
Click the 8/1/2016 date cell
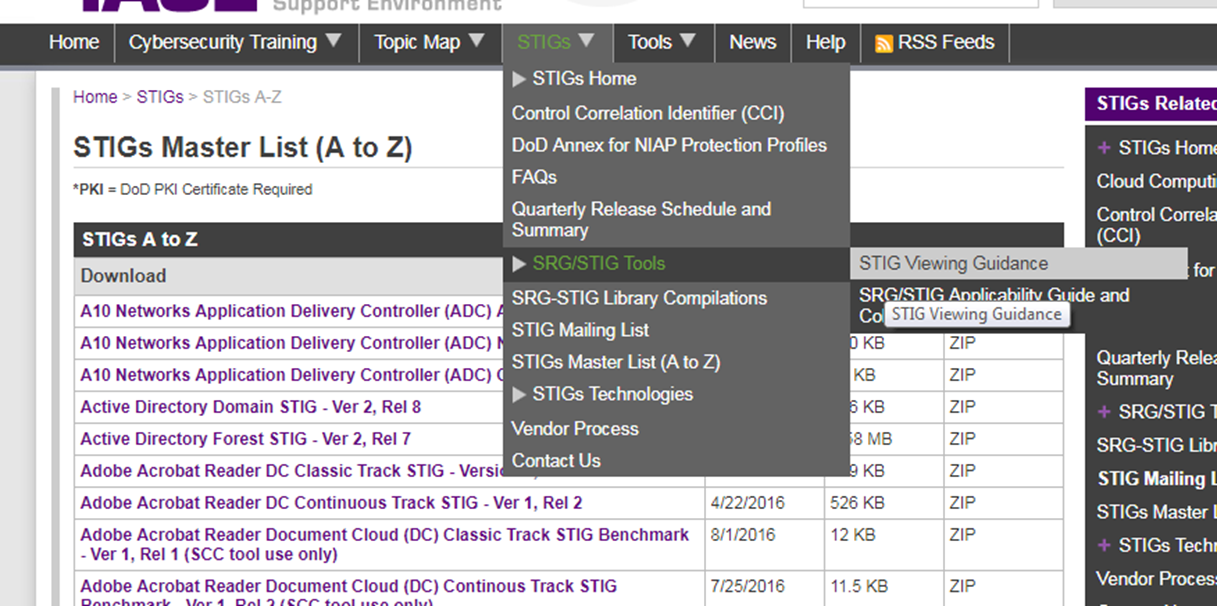tap(744, 535)
